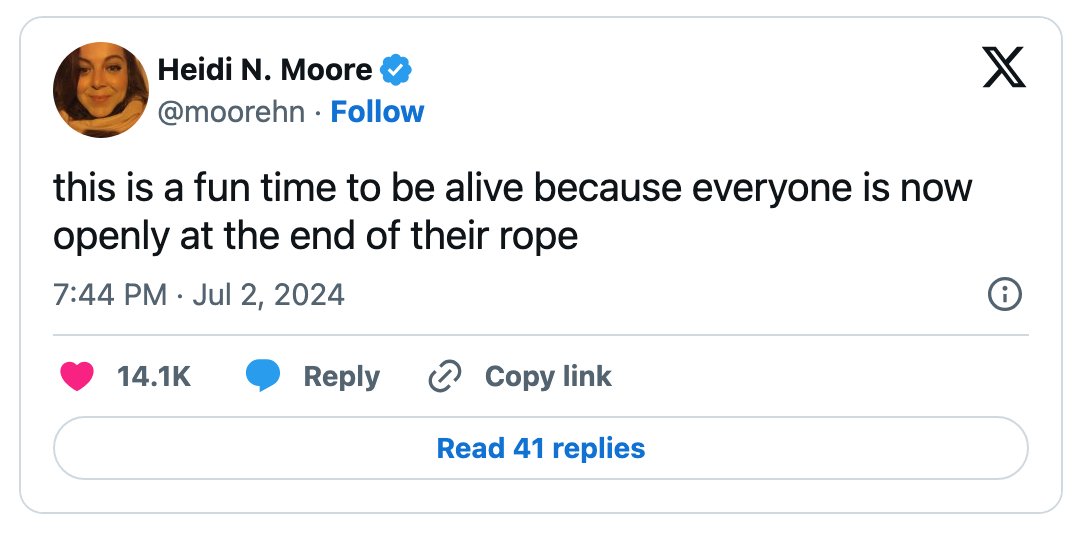Click the blue speech bubble reply icon
The height and width of the screenshot is (535, 1082).
pos(263,376)
